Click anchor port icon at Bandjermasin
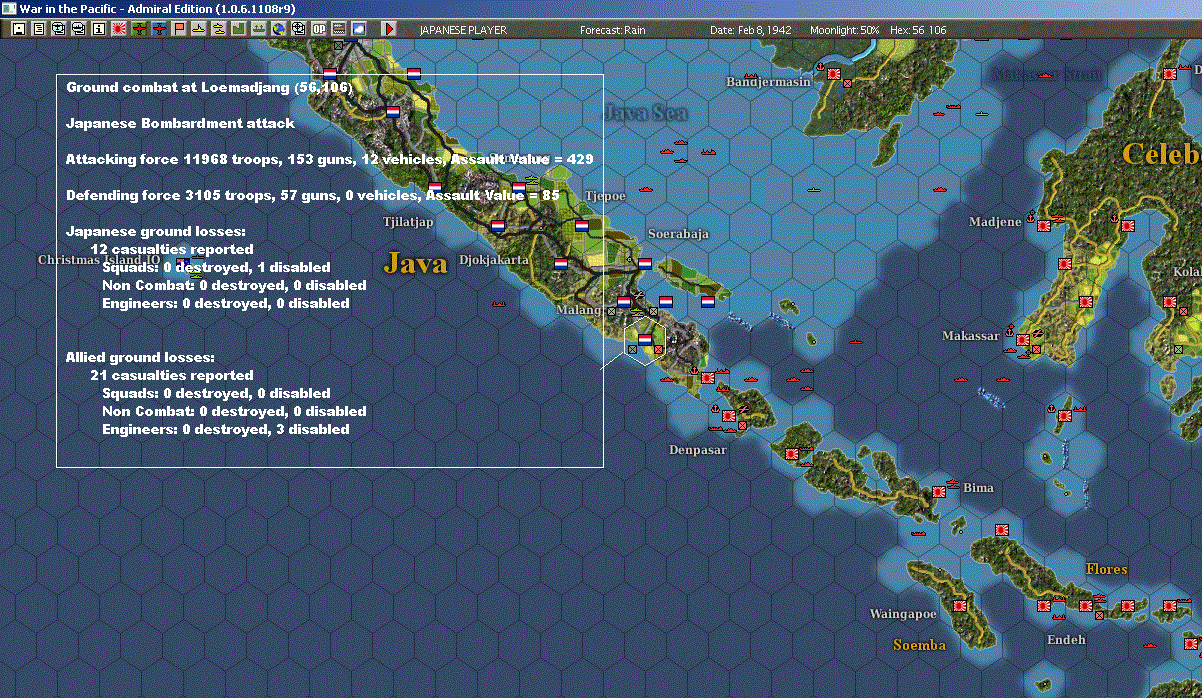Viewport: 1202px width, 698px height. (x=820, y=66)
